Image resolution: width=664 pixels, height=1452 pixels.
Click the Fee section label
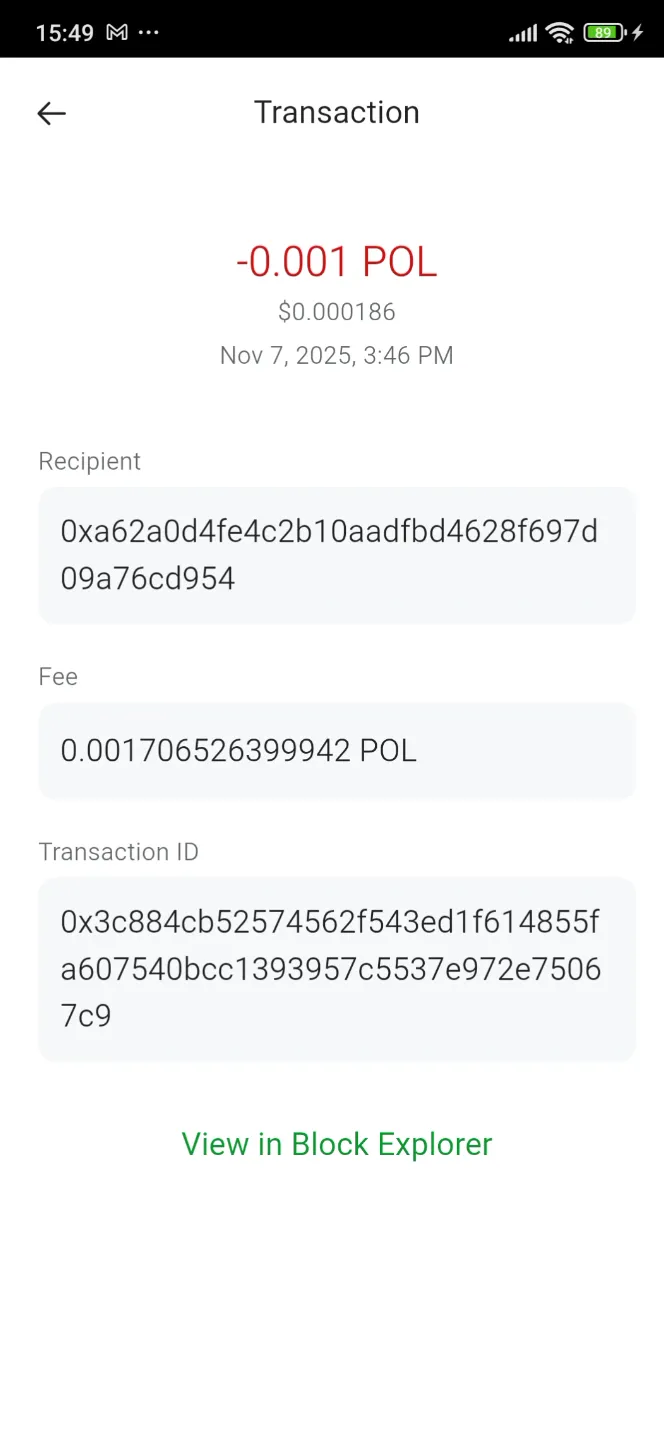[58, 677]
